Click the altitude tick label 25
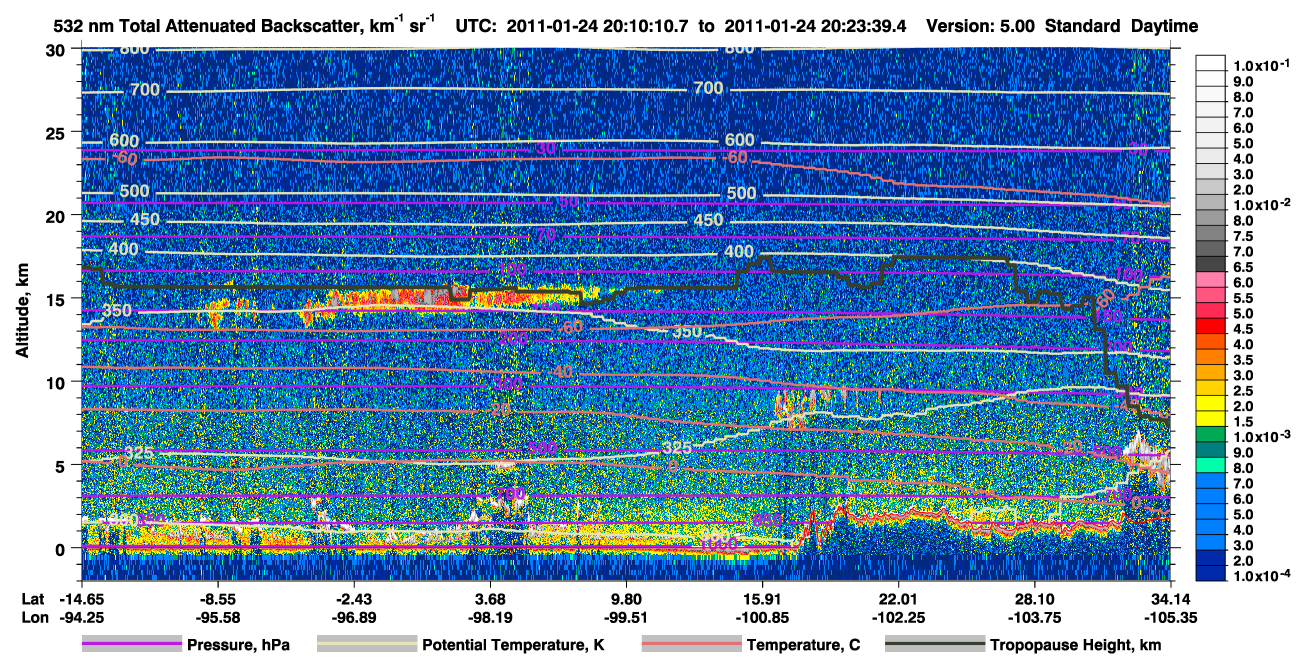Viewport: 1300px width, 667px height. [x=58, y=133]
